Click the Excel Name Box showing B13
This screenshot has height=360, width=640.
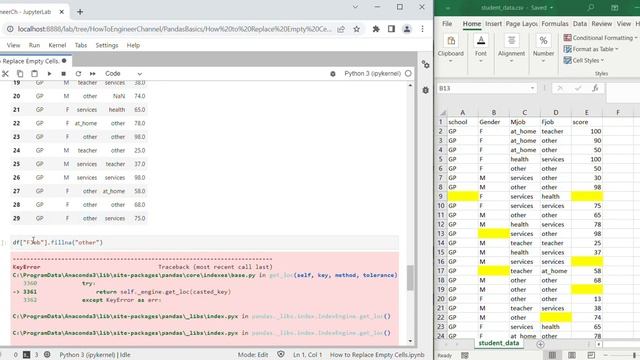[x=486, y=88]
